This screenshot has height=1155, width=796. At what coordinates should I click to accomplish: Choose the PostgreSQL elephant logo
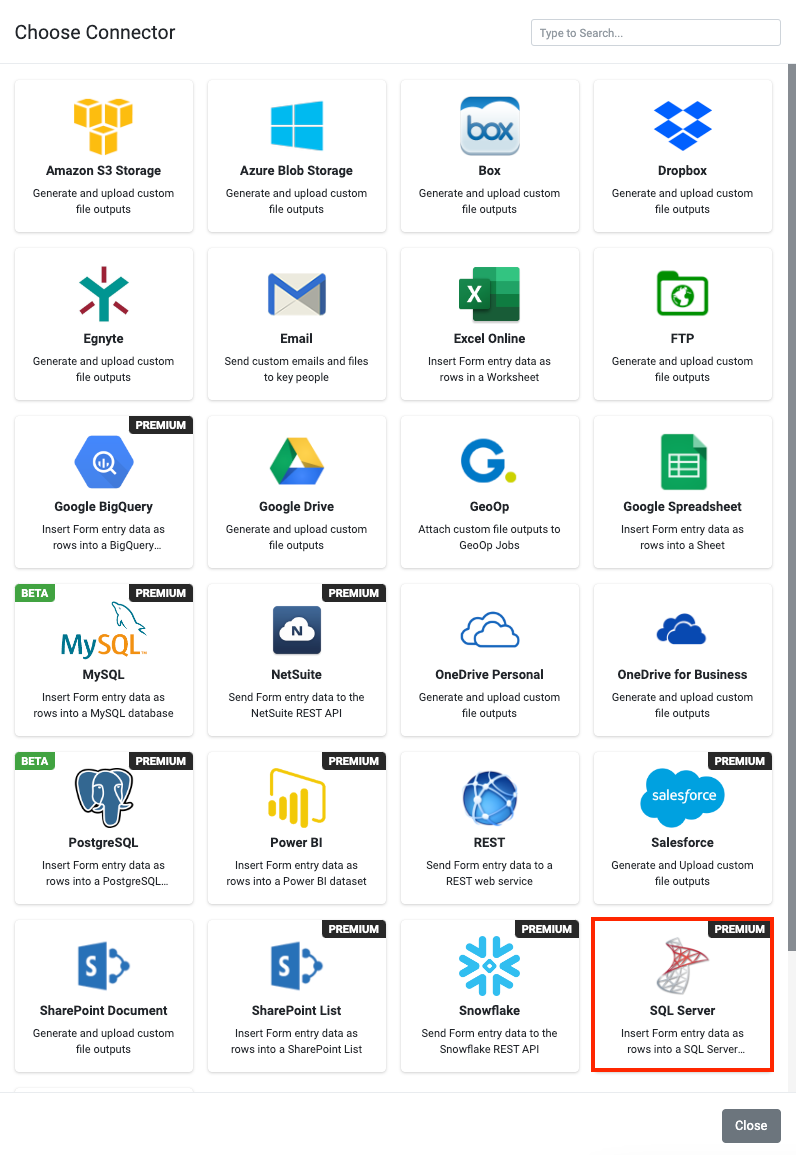[x=104, y=797]
